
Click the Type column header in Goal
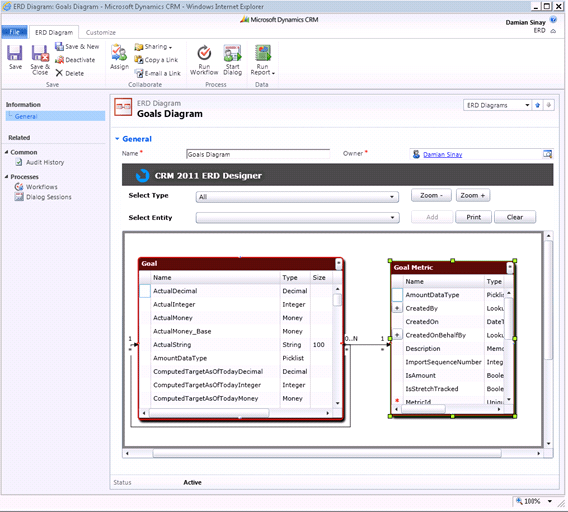pyautogui.click(x=295, y=278)
